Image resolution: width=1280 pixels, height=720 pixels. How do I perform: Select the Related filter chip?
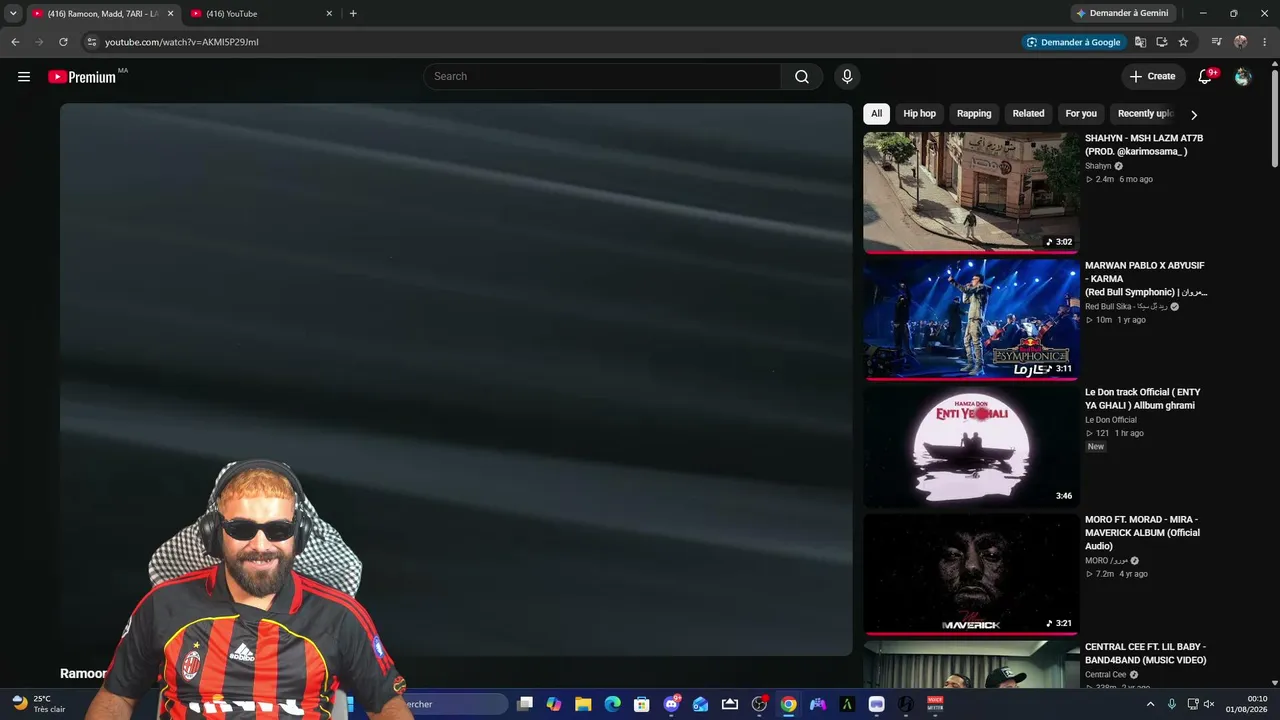tap(1028, 114)
